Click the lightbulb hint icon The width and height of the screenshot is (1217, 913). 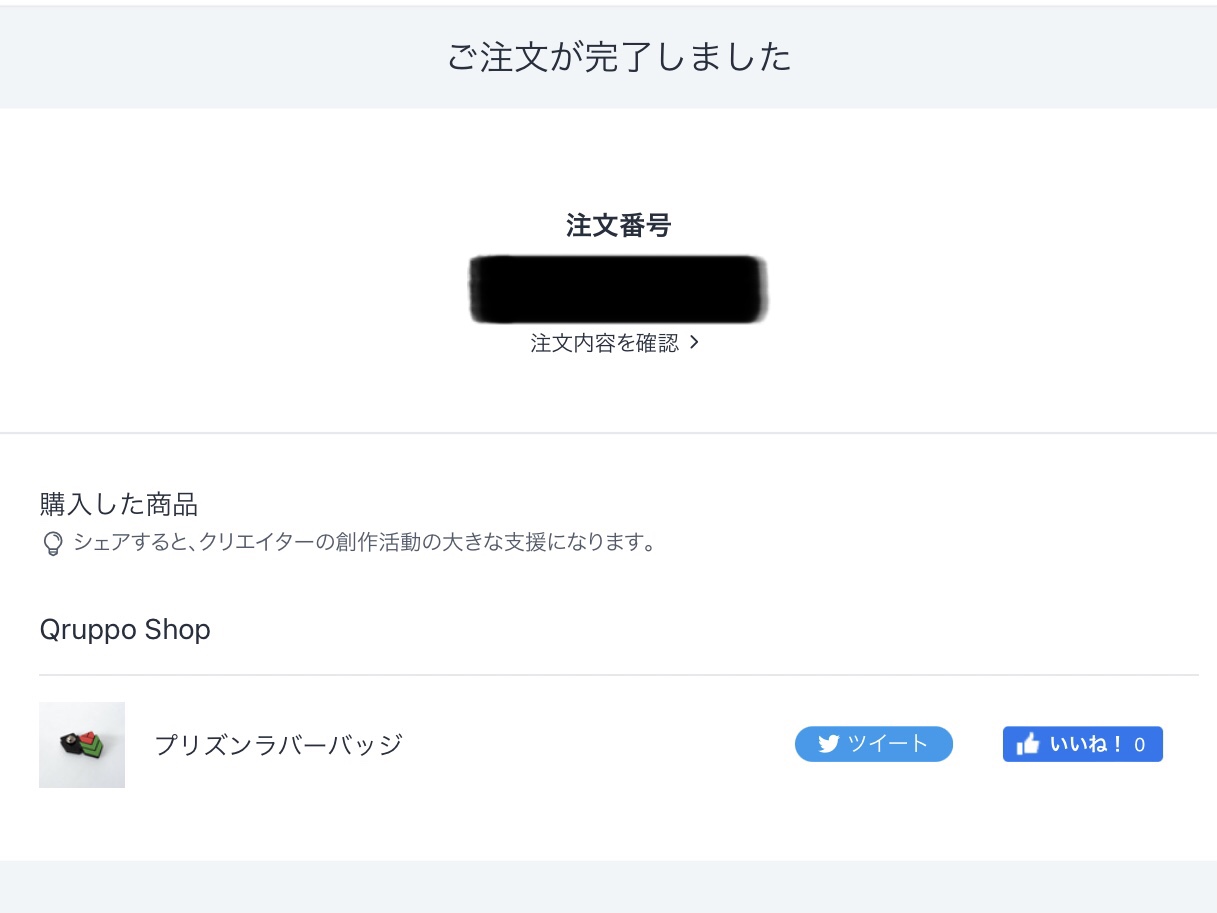[52, 544]
